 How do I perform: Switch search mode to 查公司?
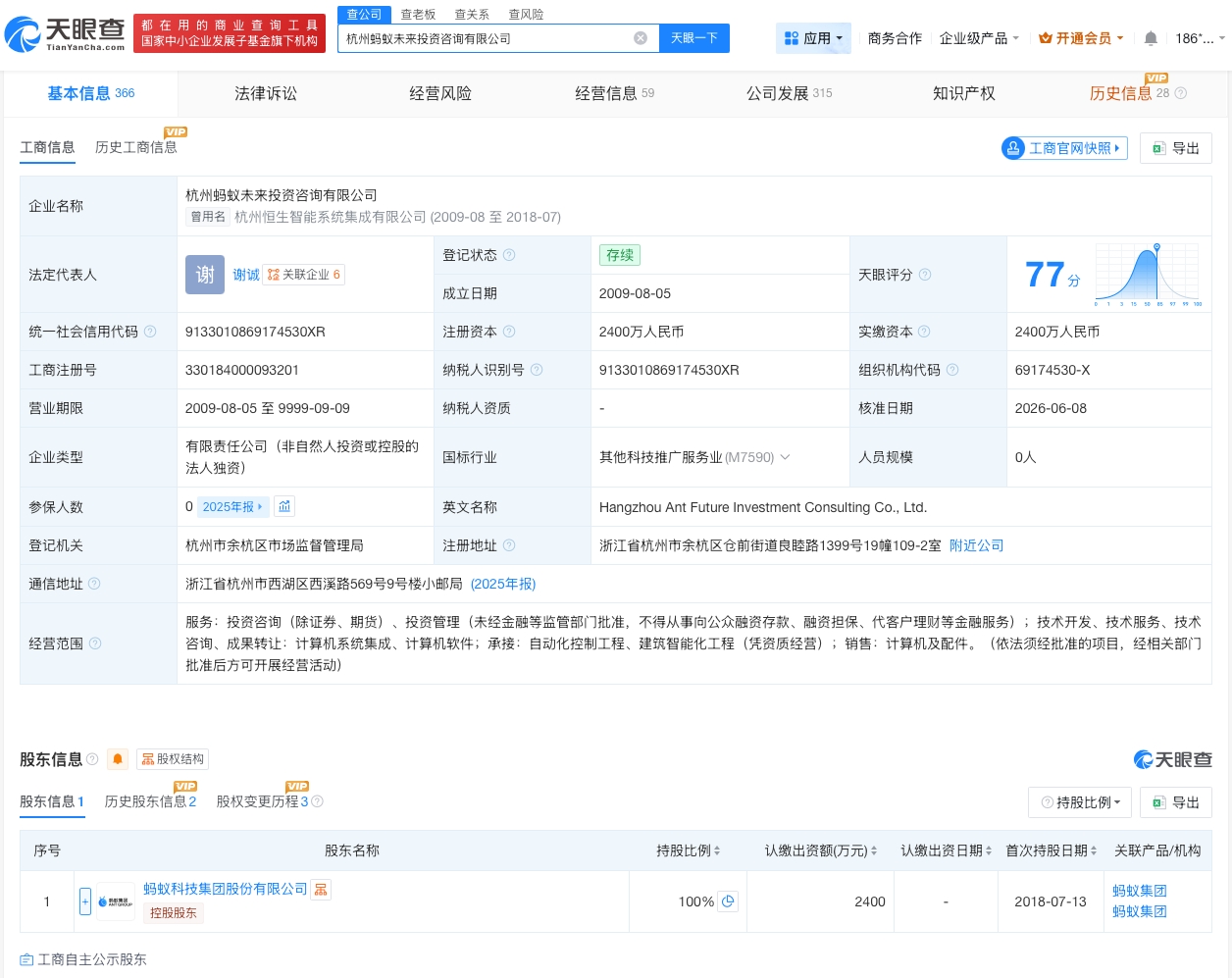tap(364, 14)
